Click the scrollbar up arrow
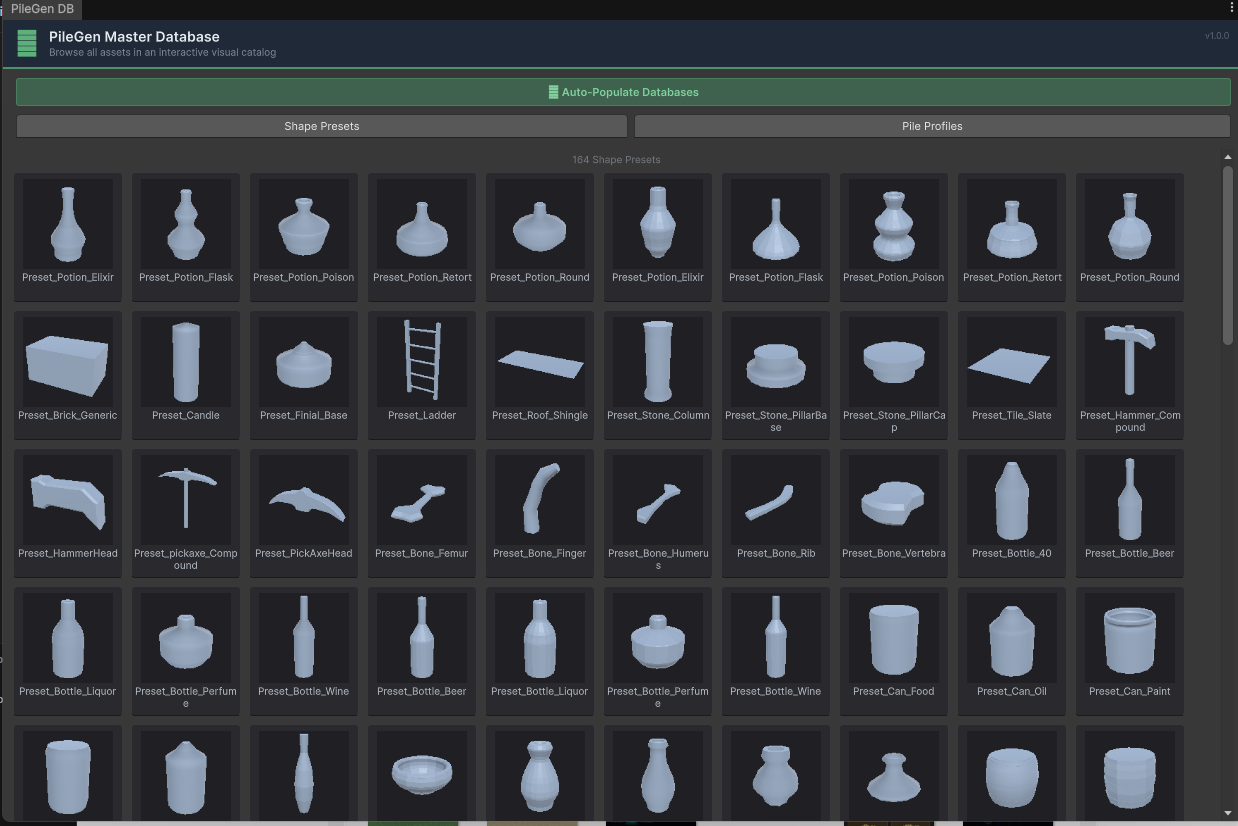The width and height of the screenshot is (1238, 826). [x=1228, y=157]
